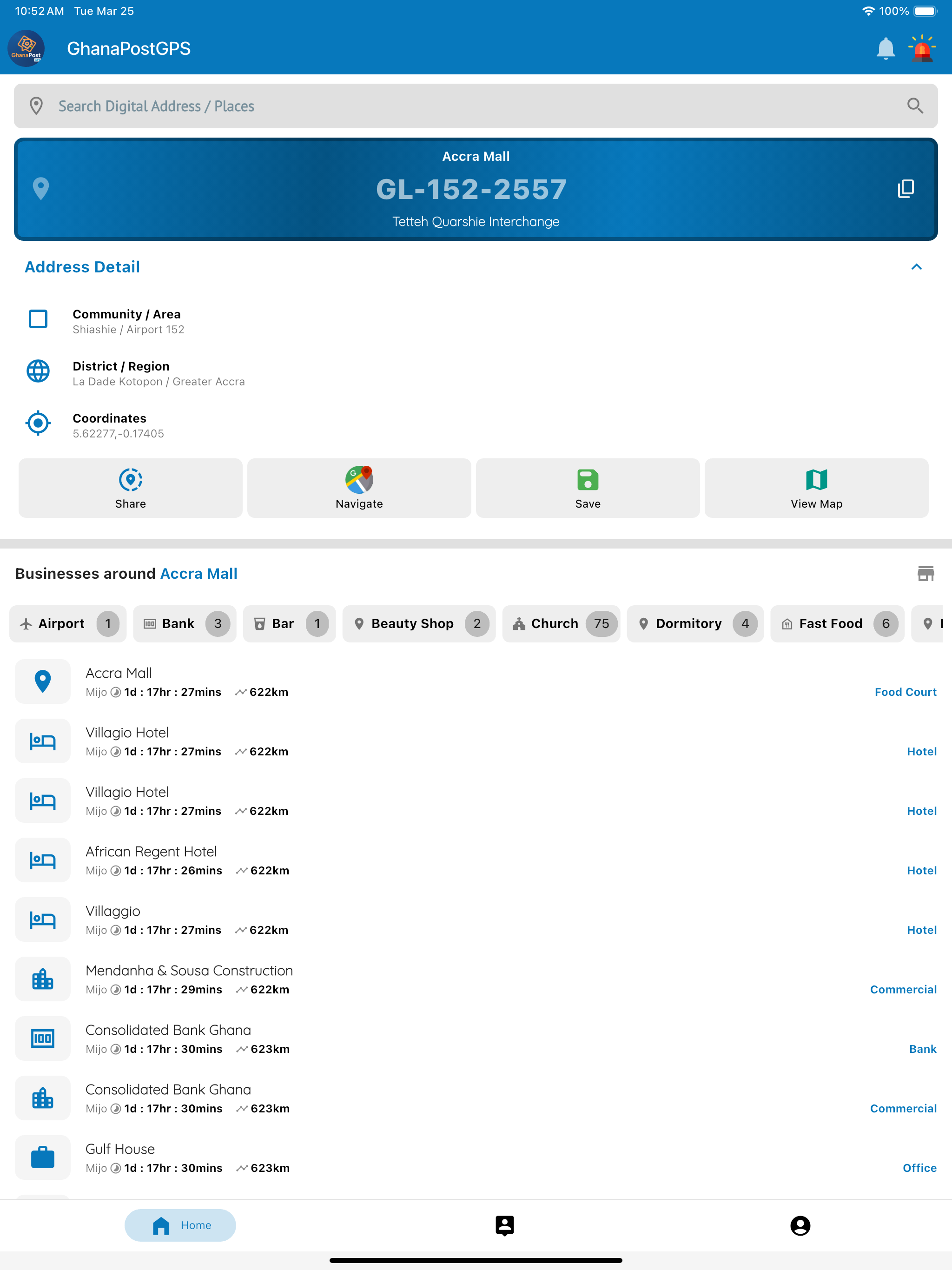
Task: Filter businesses by Bar
Action: 289,623
